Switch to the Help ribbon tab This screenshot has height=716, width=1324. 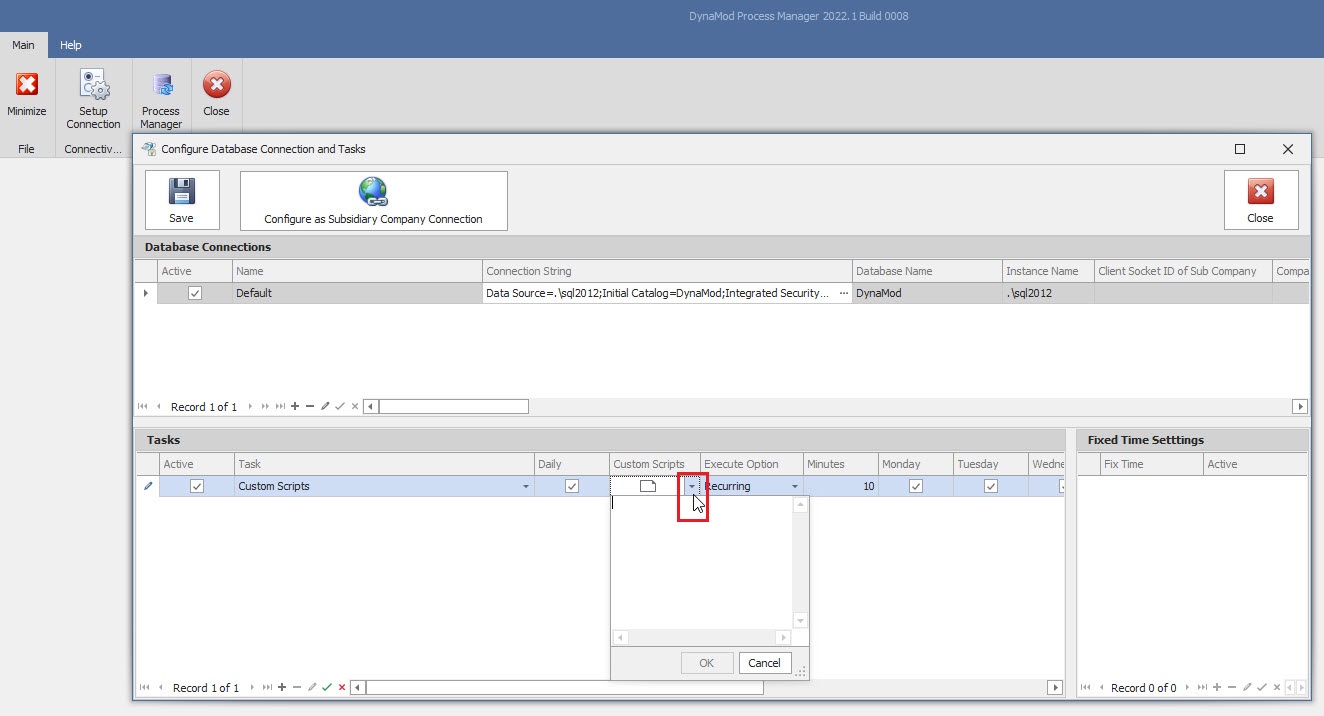70,45
